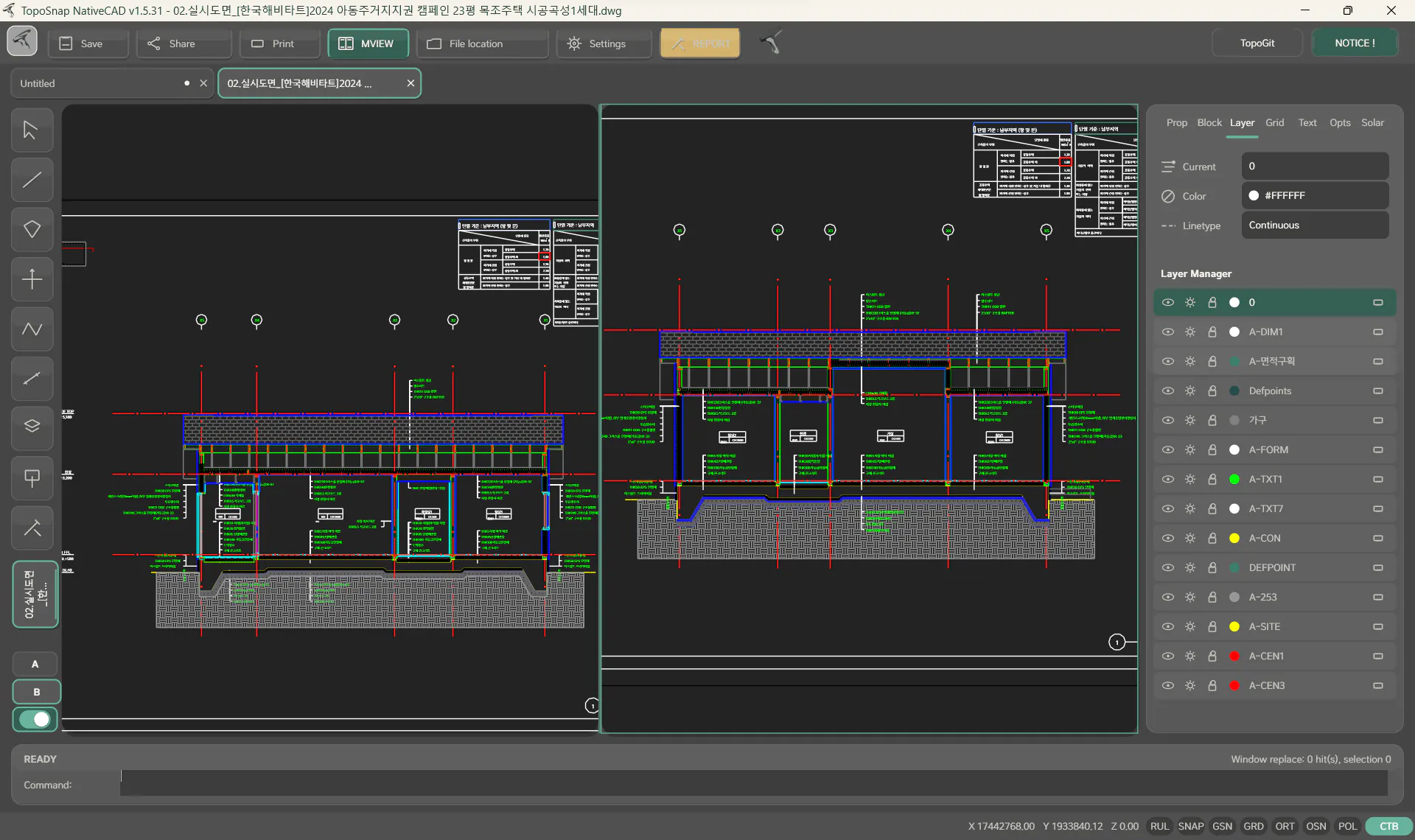Open the Current layer dropdown
1415x840 pixels.
point(1315,167)
